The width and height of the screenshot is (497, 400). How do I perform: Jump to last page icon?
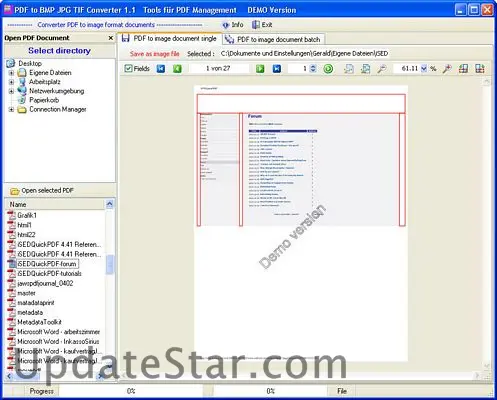[277, 69]
